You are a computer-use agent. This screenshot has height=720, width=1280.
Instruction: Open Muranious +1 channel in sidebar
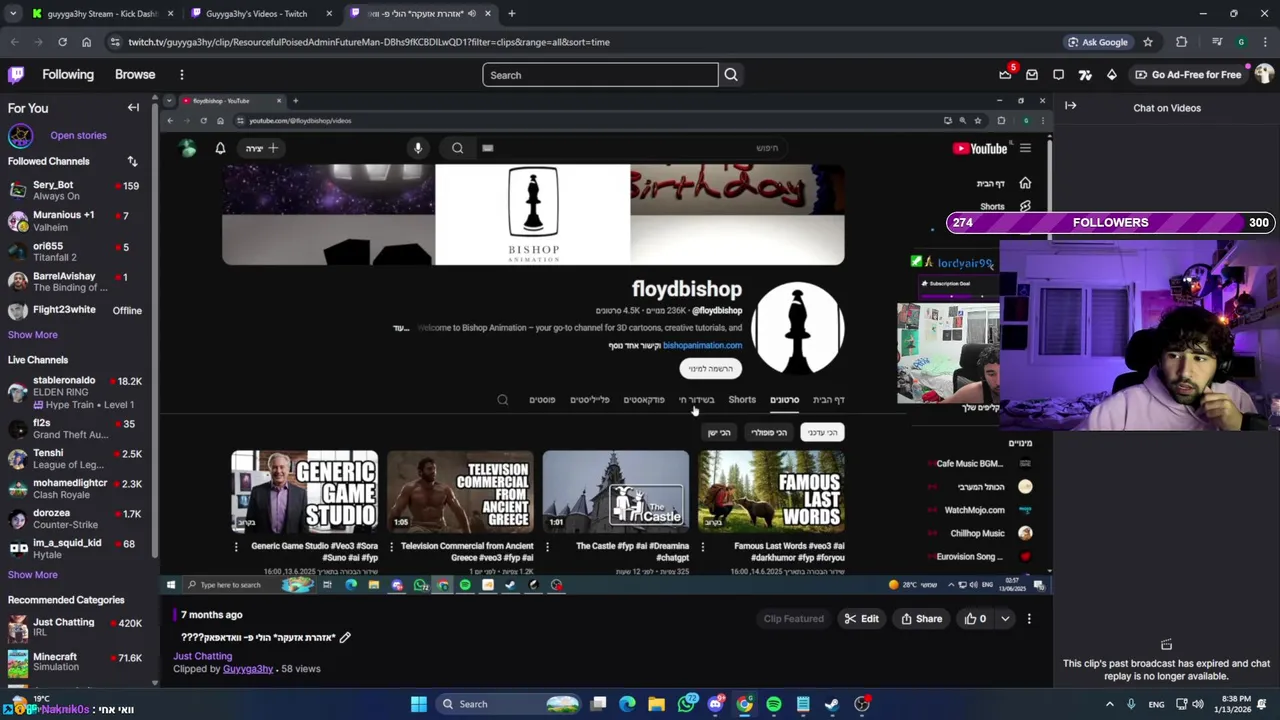(74, 221)
